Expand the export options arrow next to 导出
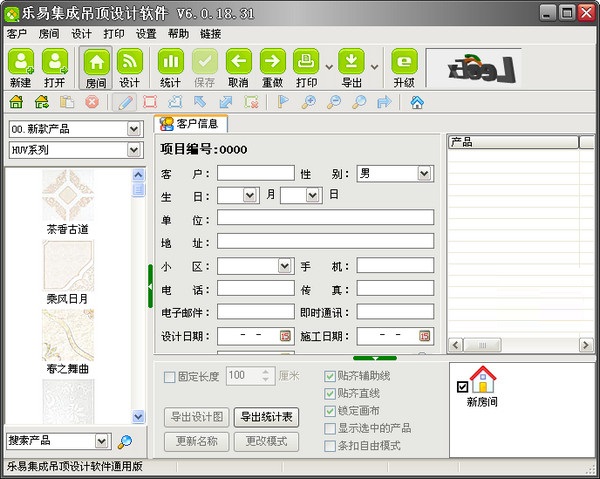This screenshot has height=479, width=600. click(375, 67)
